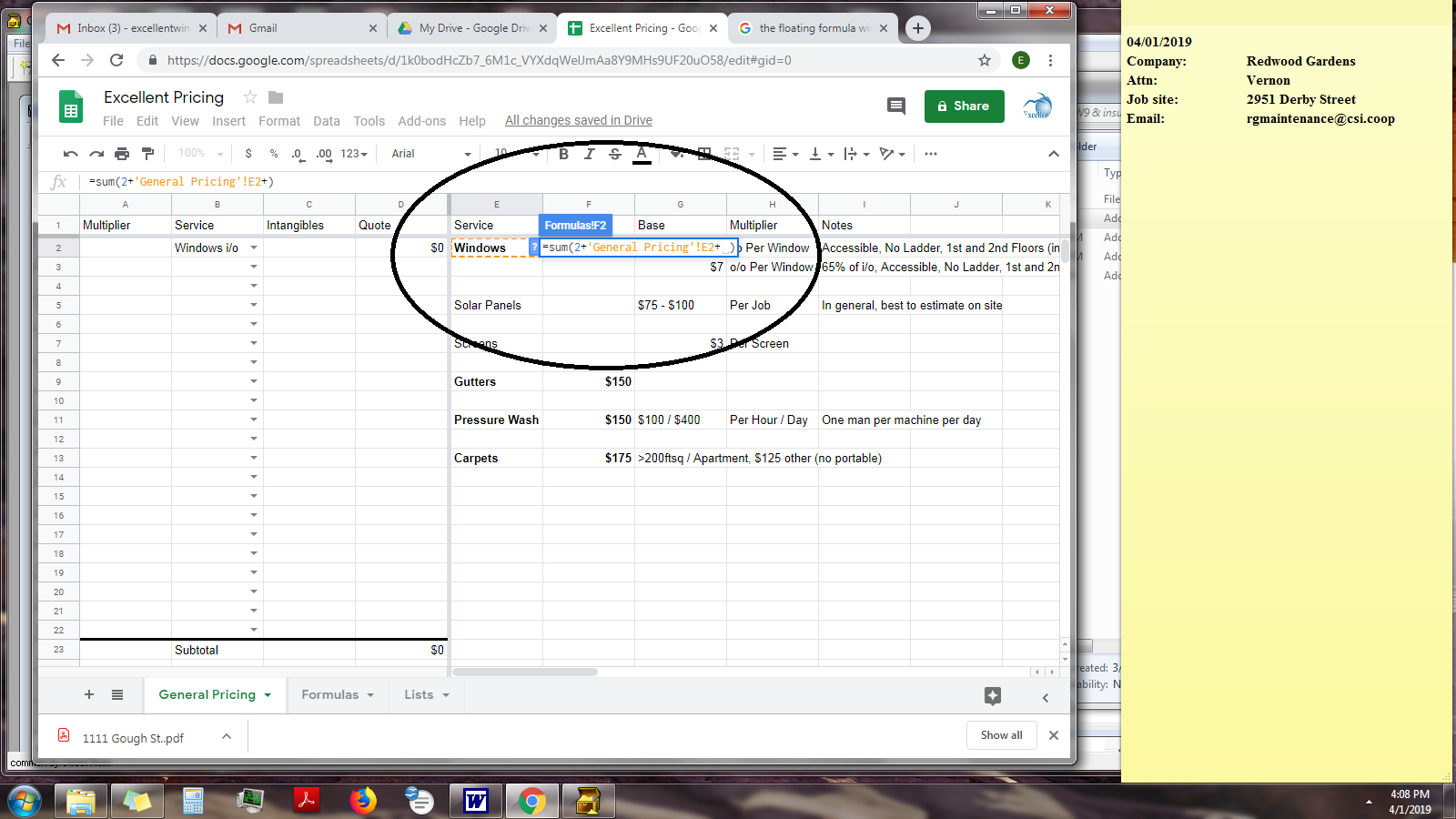Open the Insert menu

click(228, 121)
